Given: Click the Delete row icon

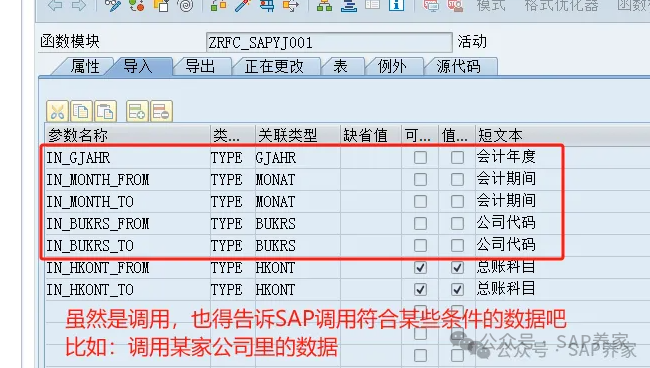Looking at the screenshot, I should (161, 111).
